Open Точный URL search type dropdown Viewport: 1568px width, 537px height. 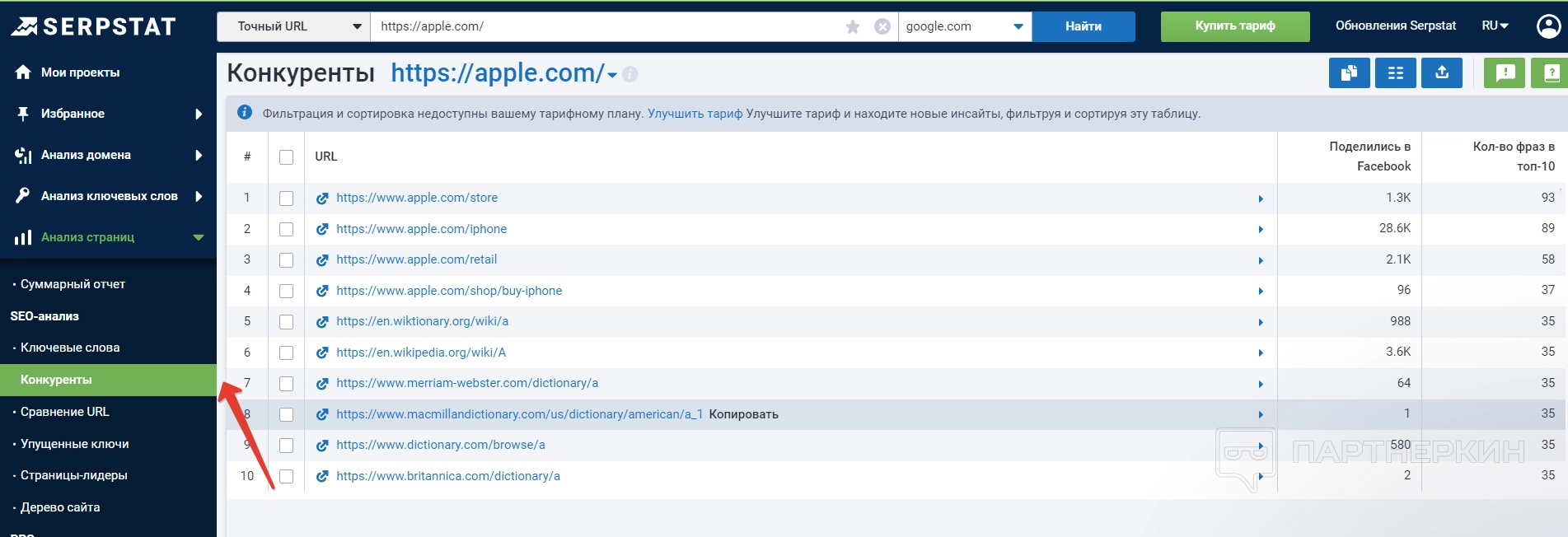click(x=293, y=26)
